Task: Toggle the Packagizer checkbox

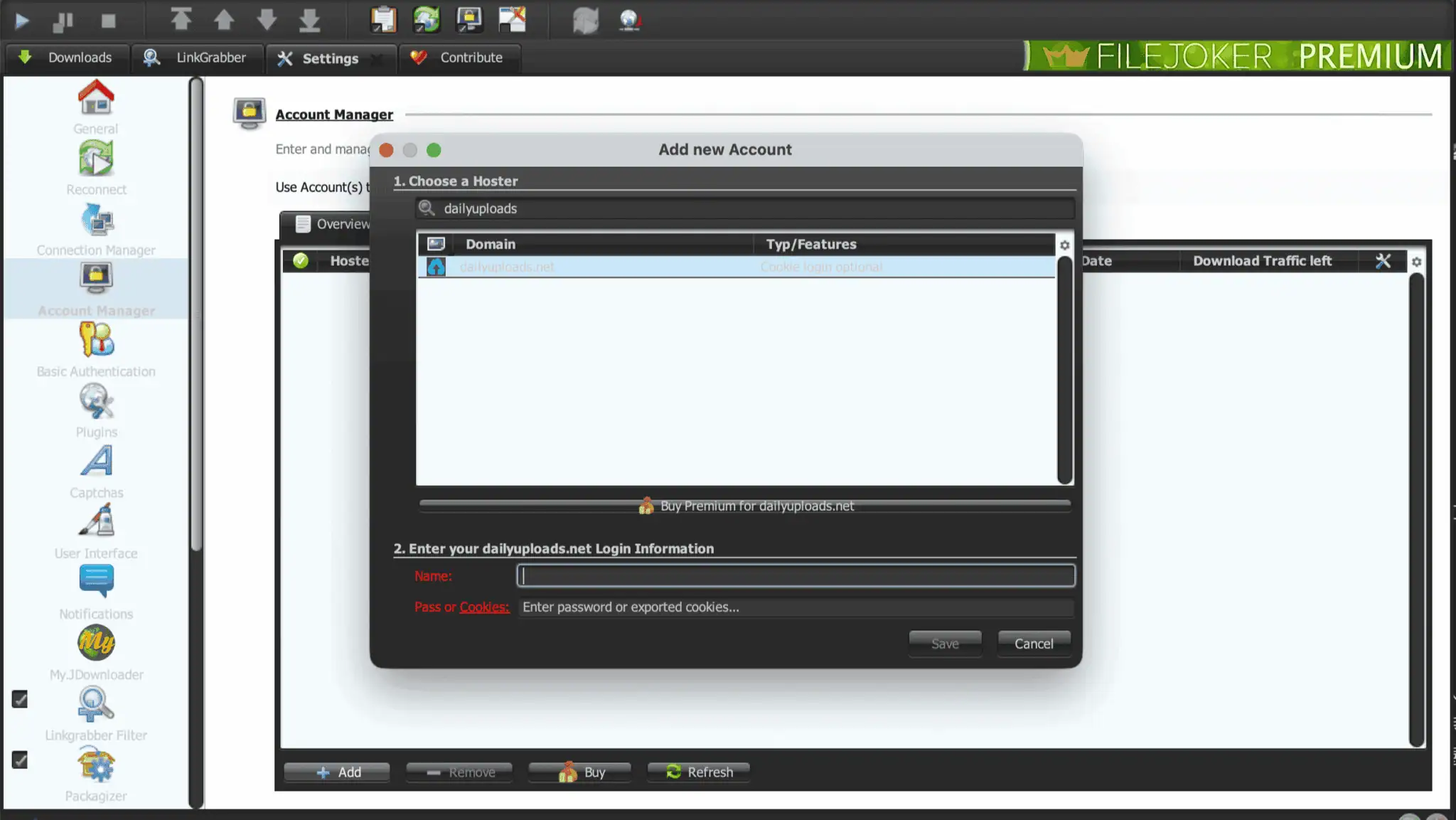Action: (20, 760)
